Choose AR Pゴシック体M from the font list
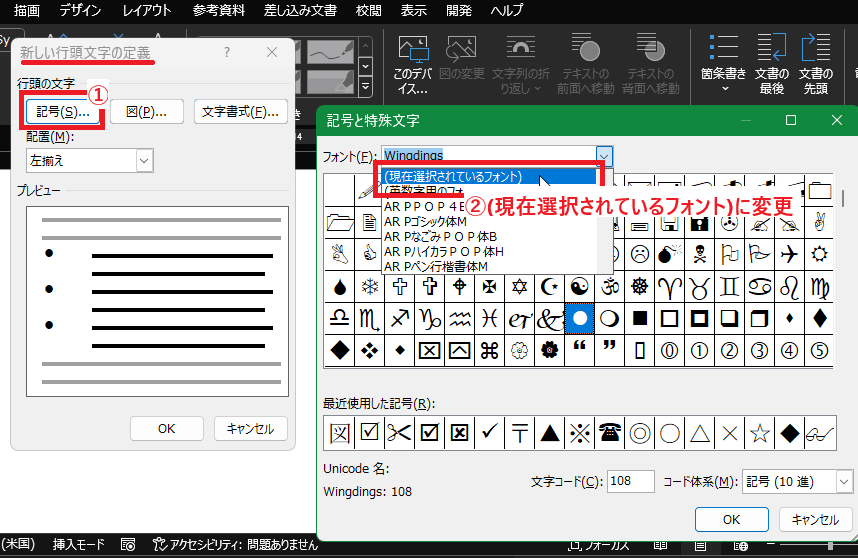This screenshot has width=858, height=558. coord(425,221)
